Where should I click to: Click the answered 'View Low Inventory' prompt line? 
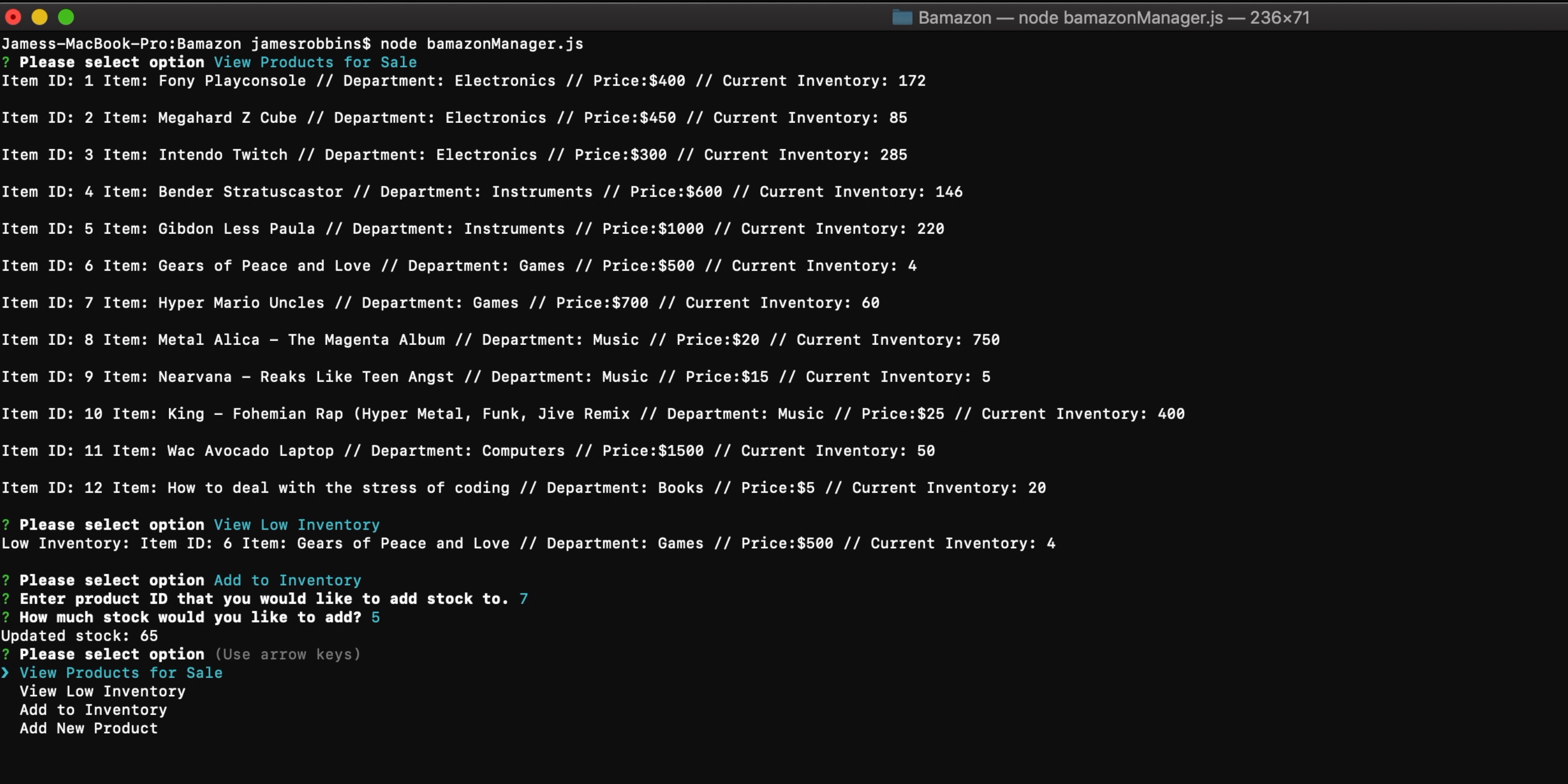[x=191, y=525]
